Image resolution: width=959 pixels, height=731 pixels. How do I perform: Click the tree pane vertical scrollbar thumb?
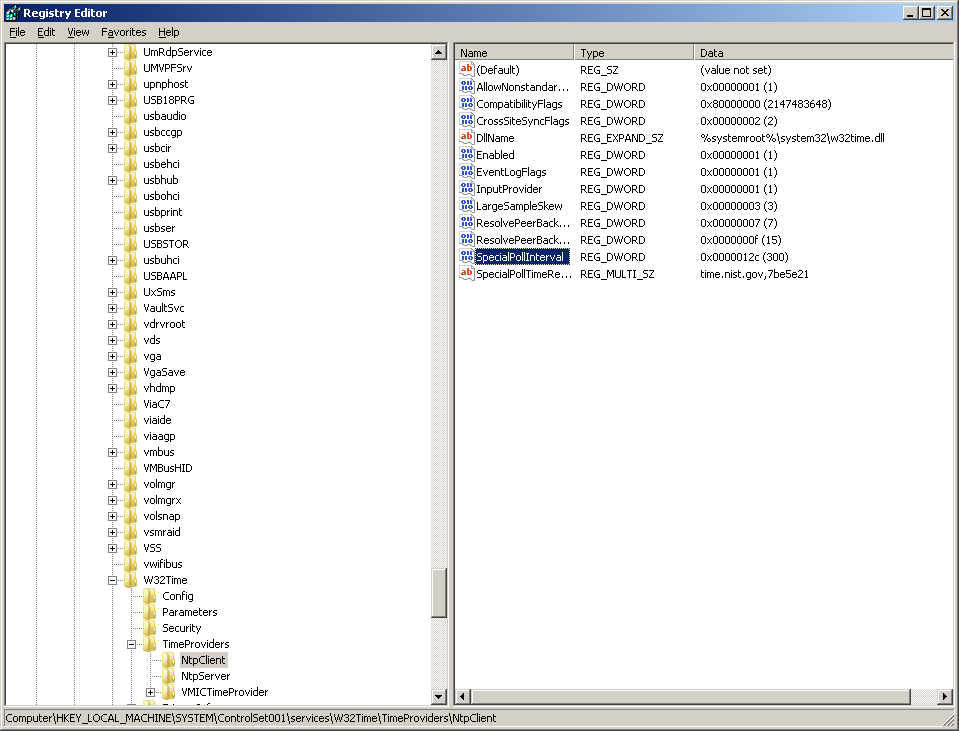click(439, 593)
